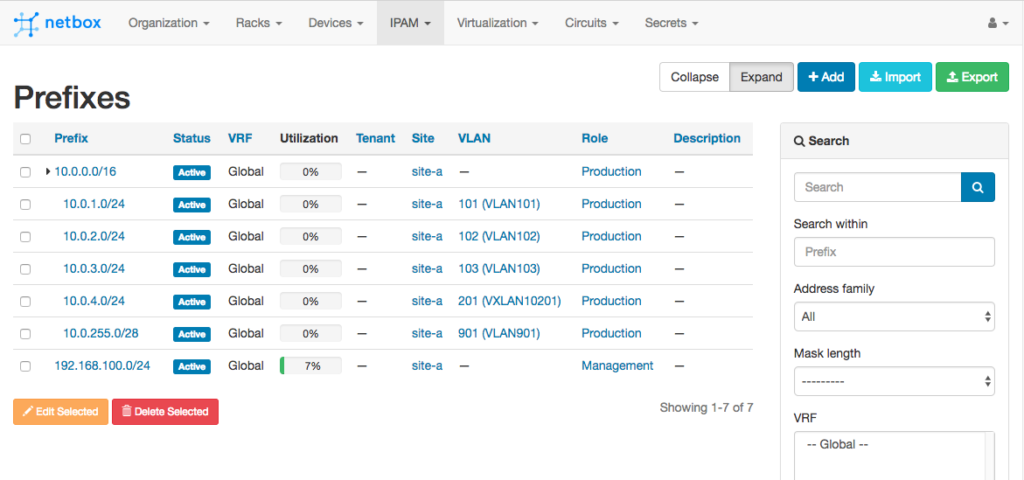Sort by Role column header
The image size is (1024, 480).
point(595,138)
